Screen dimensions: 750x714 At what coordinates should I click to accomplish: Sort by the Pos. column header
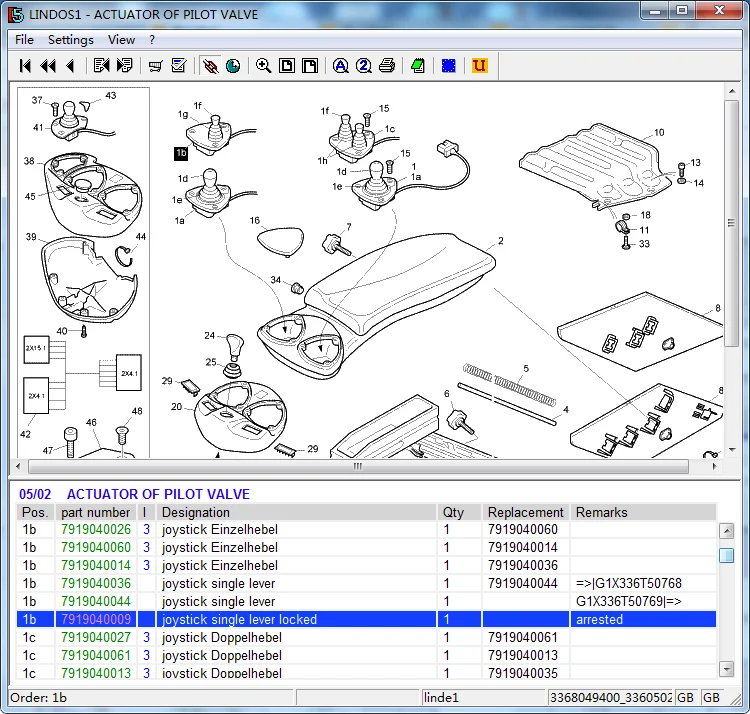(x=35, y=512)
